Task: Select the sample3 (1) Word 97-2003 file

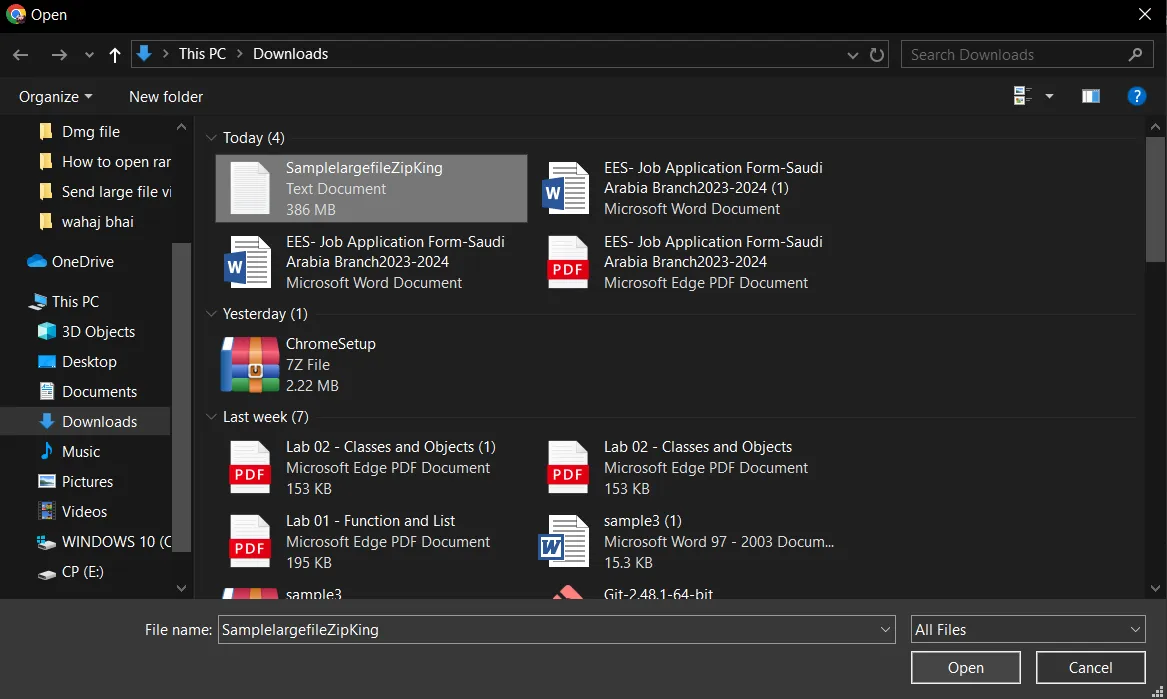Action: point(690,541)
